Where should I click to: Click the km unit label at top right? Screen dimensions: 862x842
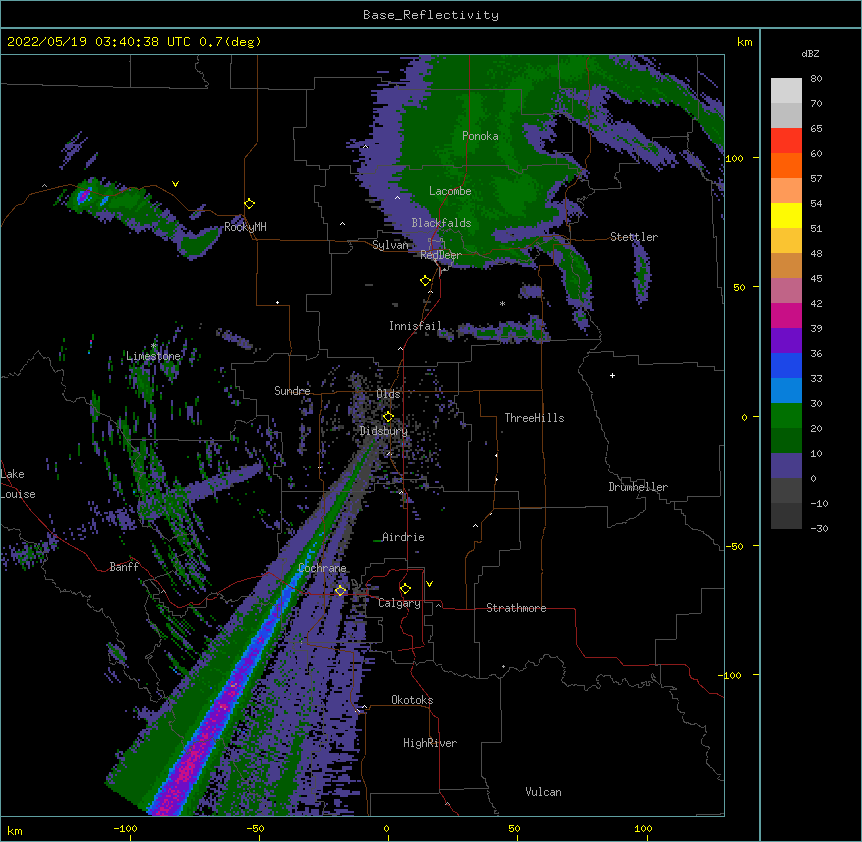744,42
